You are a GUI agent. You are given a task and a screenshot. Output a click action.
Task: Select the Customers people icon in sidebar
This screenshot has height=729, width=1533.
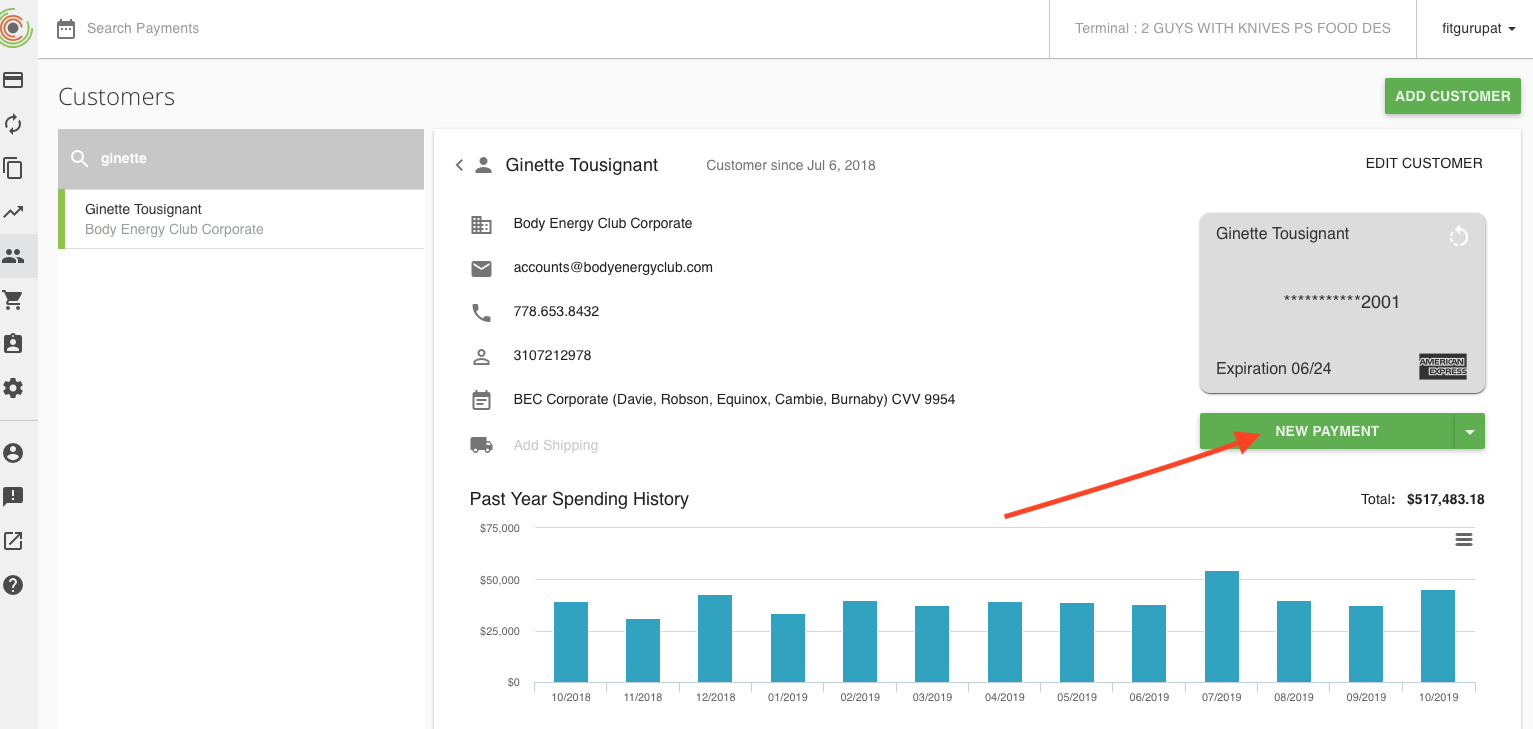13,256
